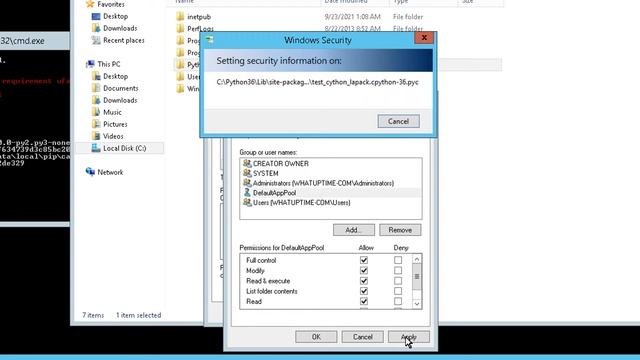Screen dimensions: 640x360
Task: Open Desktop under This PC
Action: pos(116,76)
